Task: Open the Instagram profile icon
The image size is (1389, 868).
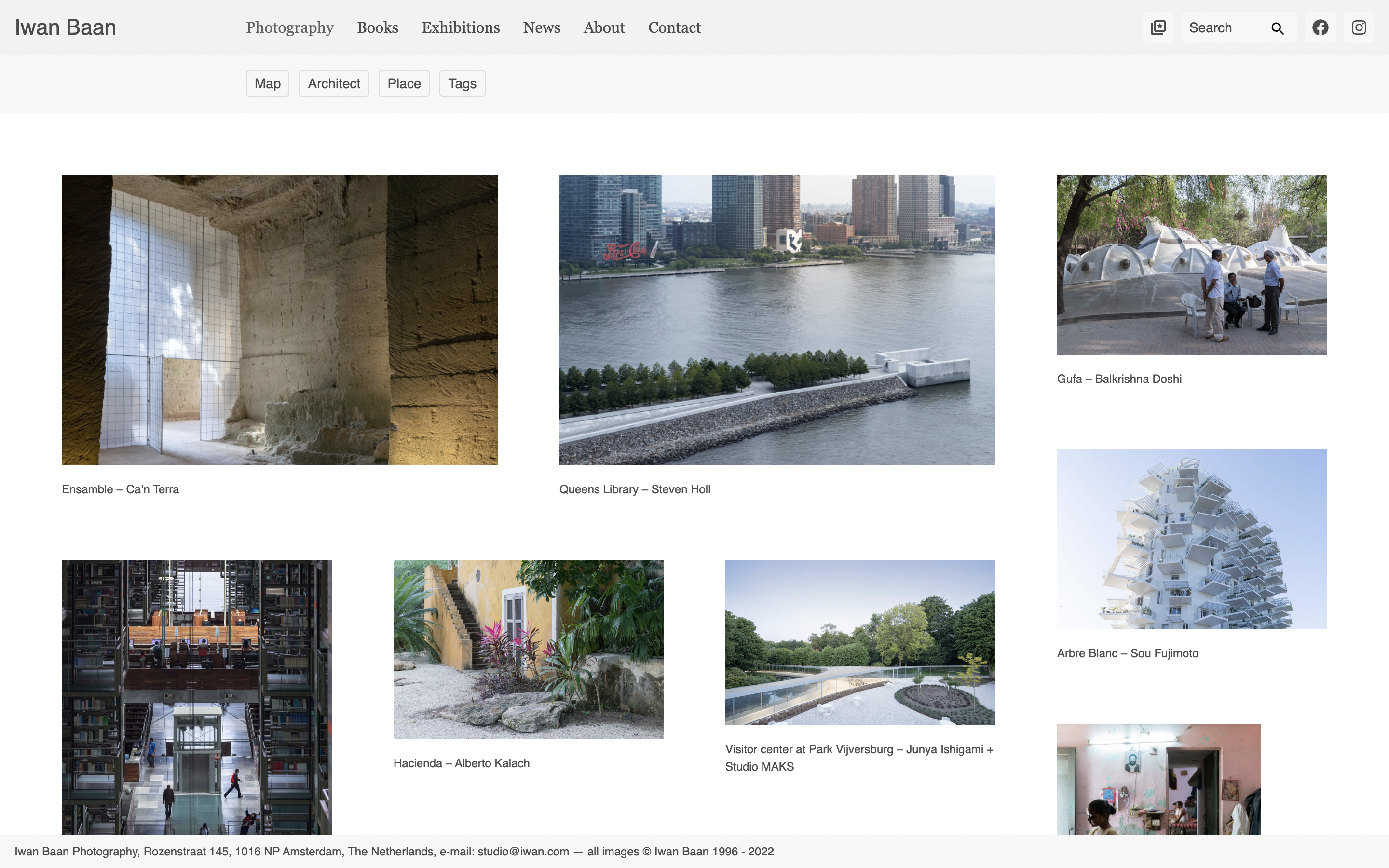Action: [1359, 27]
